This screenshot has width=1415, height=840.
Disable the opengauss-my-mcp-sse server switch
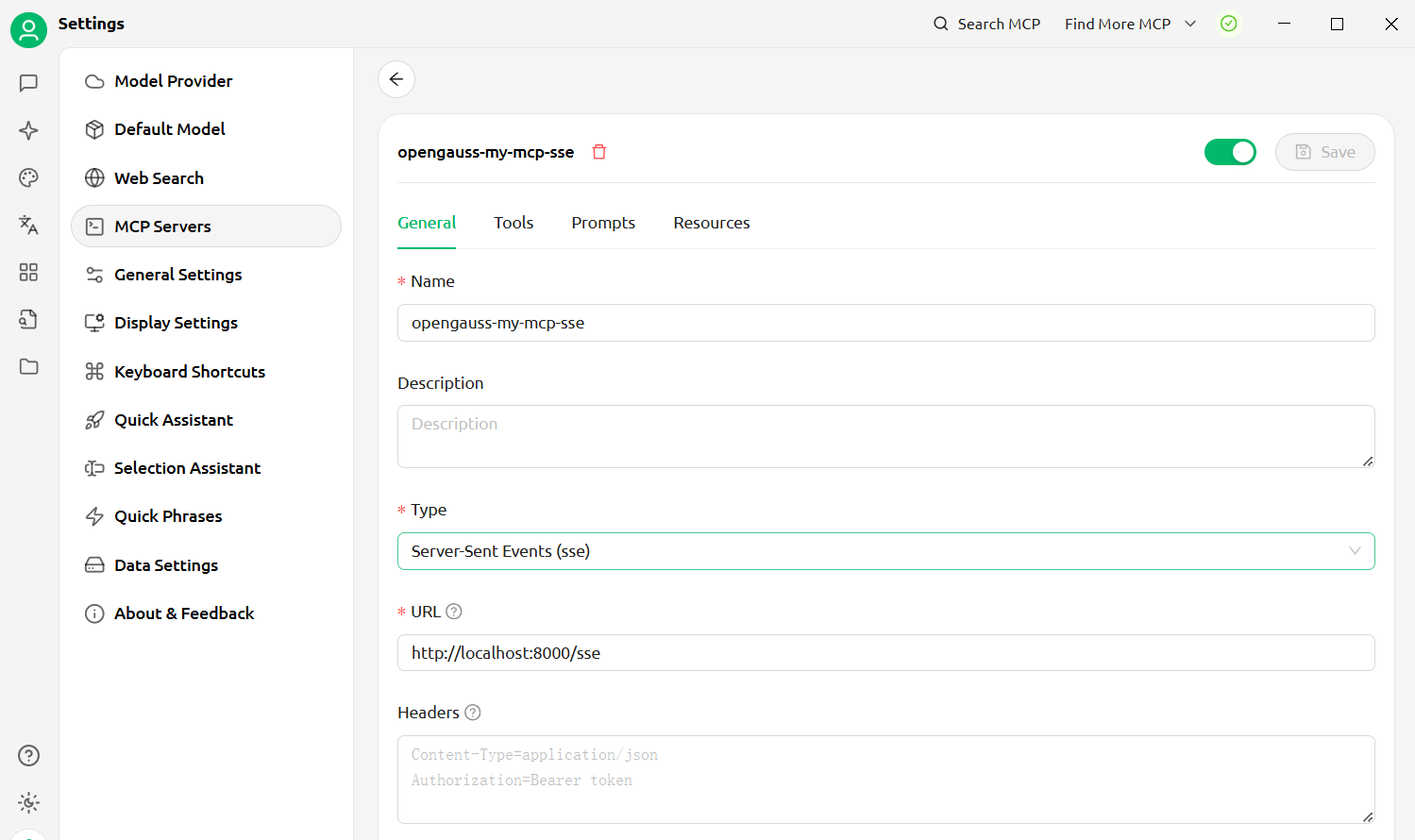tap(1230, 152)
